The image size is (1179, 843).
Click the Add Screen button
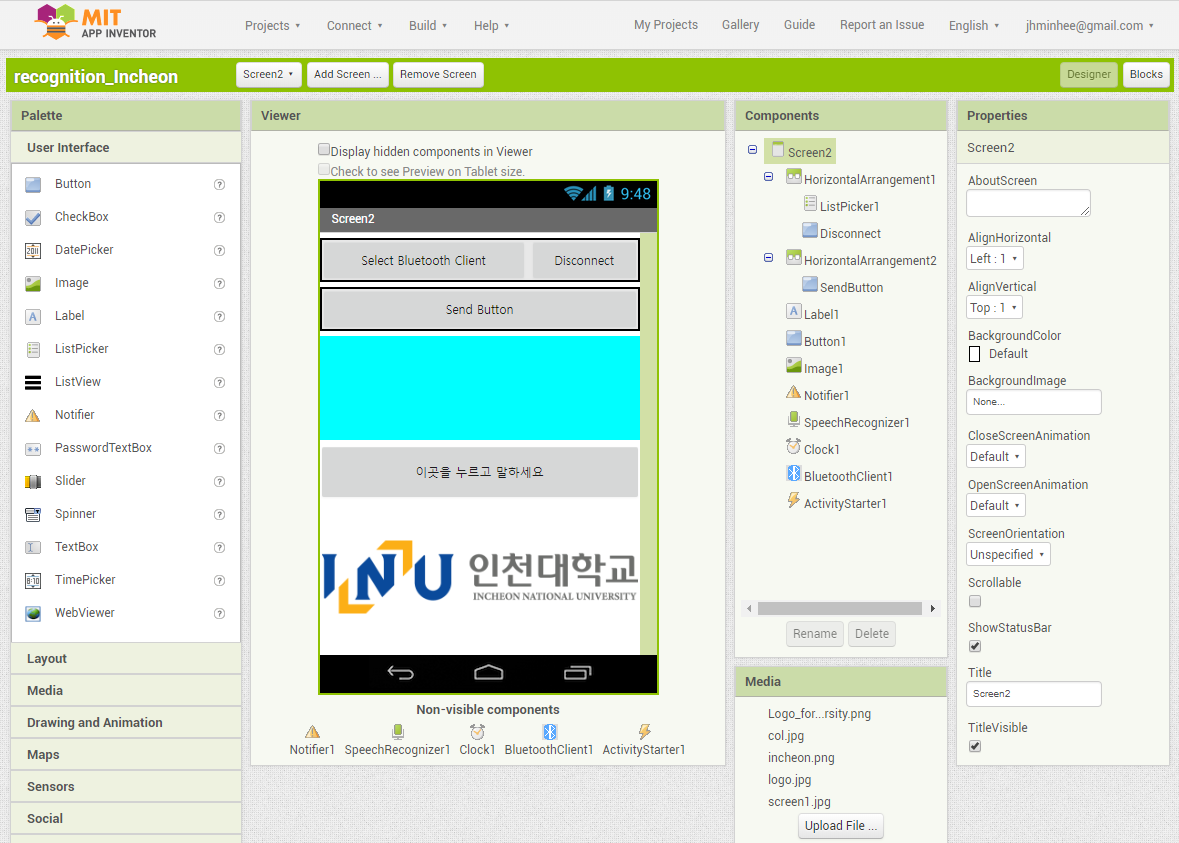pos(347,73)
